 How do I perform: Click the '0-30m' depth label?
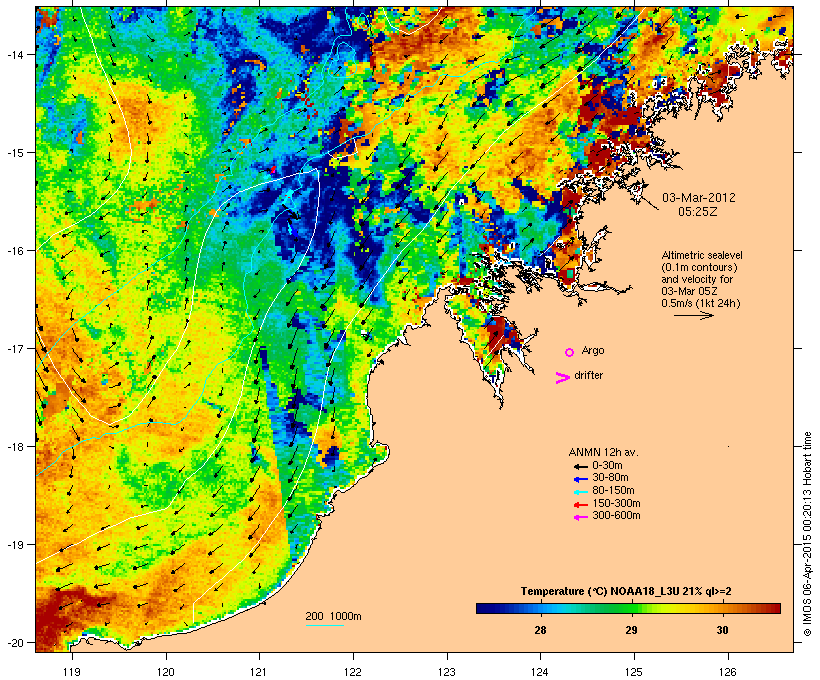pos(607,466)
